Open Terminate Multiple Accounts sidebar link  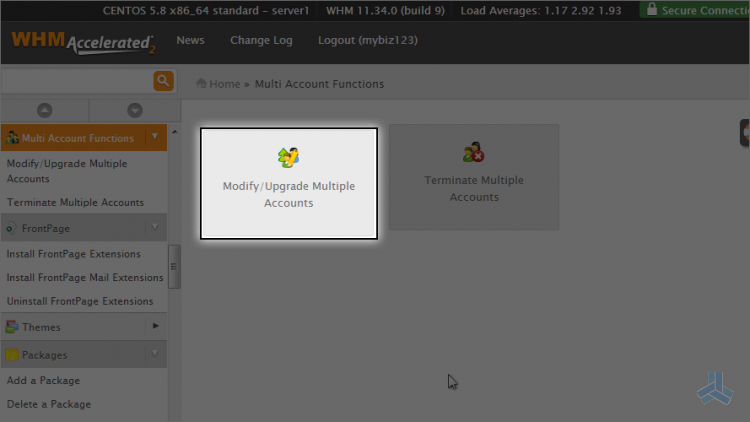point(75,202)
